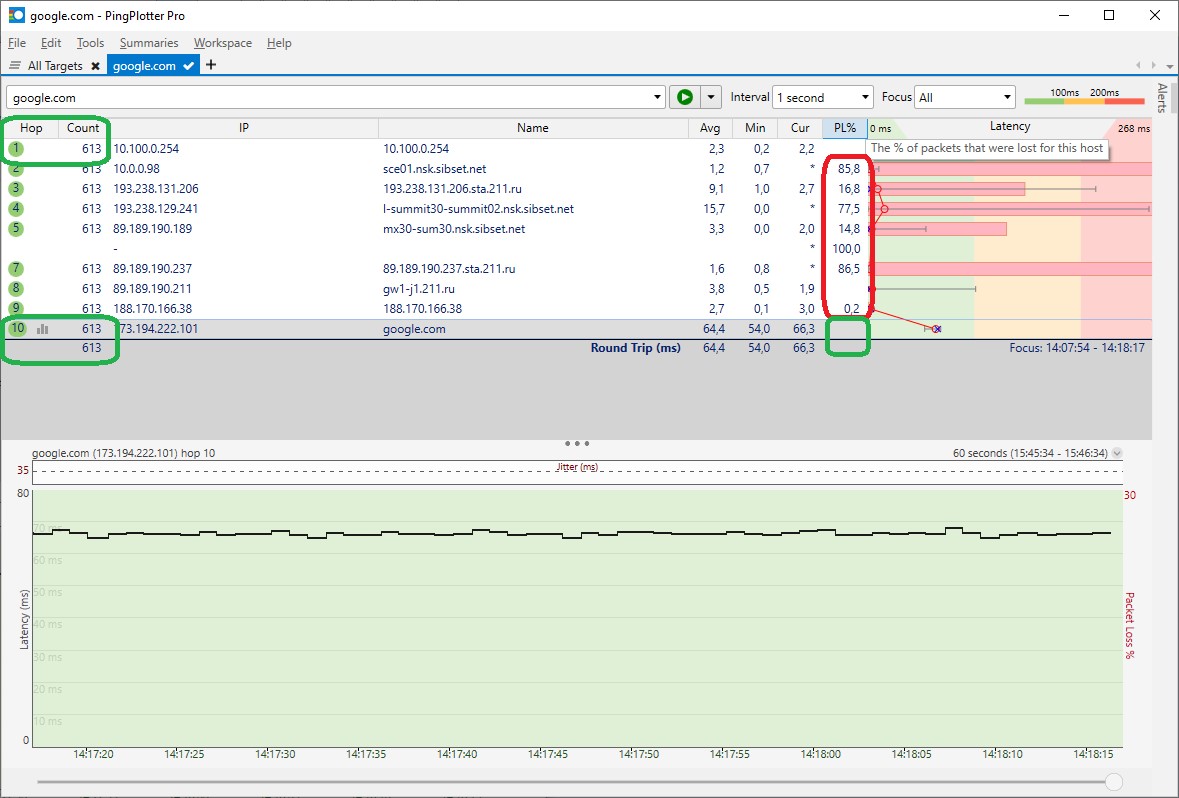Viewport: 1179px width, 798px height.
Task: Open the Interval dropdown set to 1 second
Action: click(823, 97)
